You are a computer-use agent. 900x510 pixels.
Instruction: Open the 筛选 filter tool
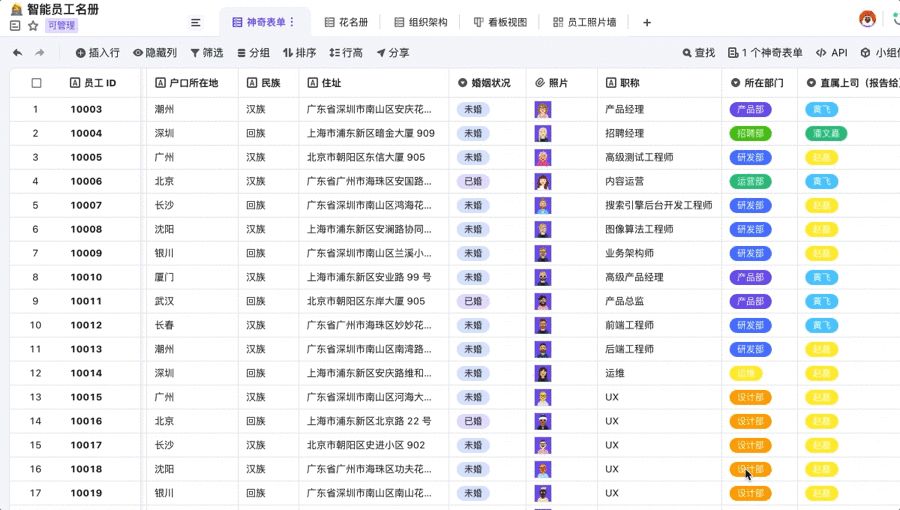pyautogui.click(x=207, y=53)
